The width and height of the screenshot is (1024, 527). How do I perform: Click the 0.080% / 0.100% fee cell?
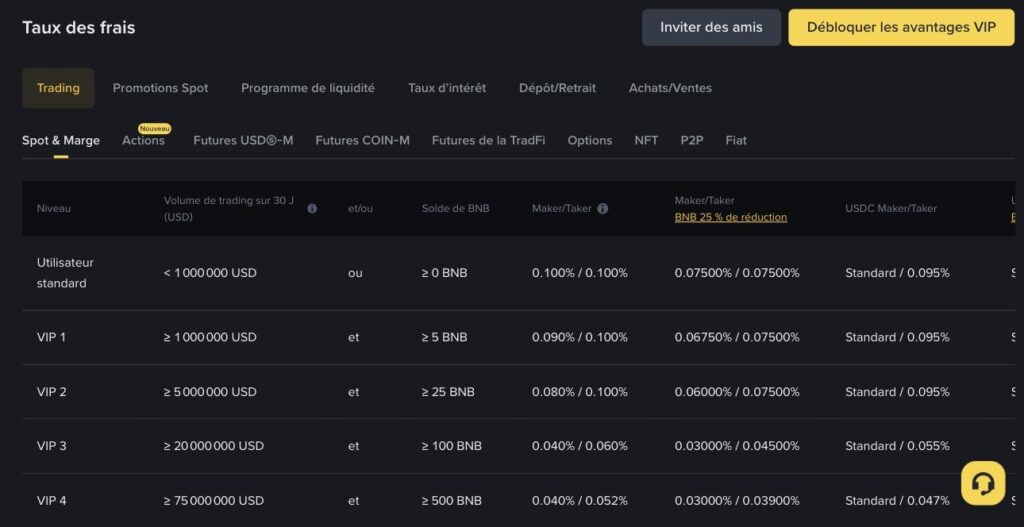pos(580,392)
